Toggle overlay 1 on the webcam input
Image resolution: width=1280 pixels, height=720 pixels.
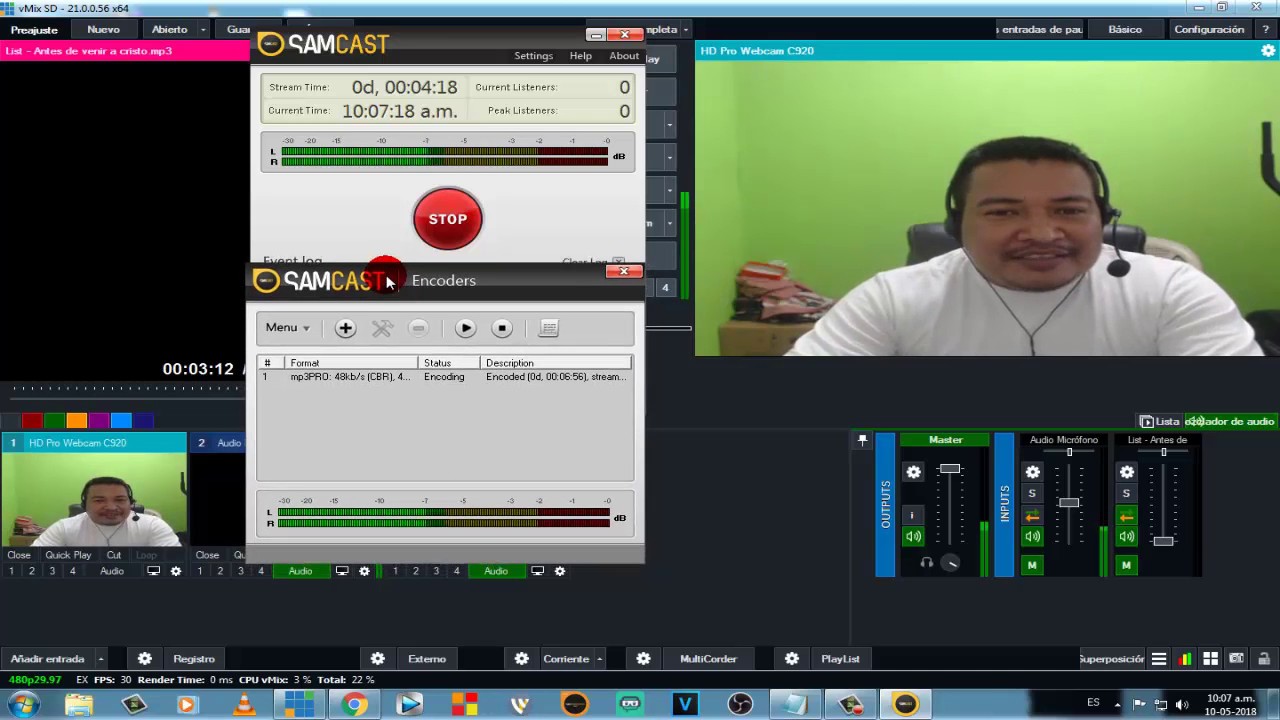[12, 571]
